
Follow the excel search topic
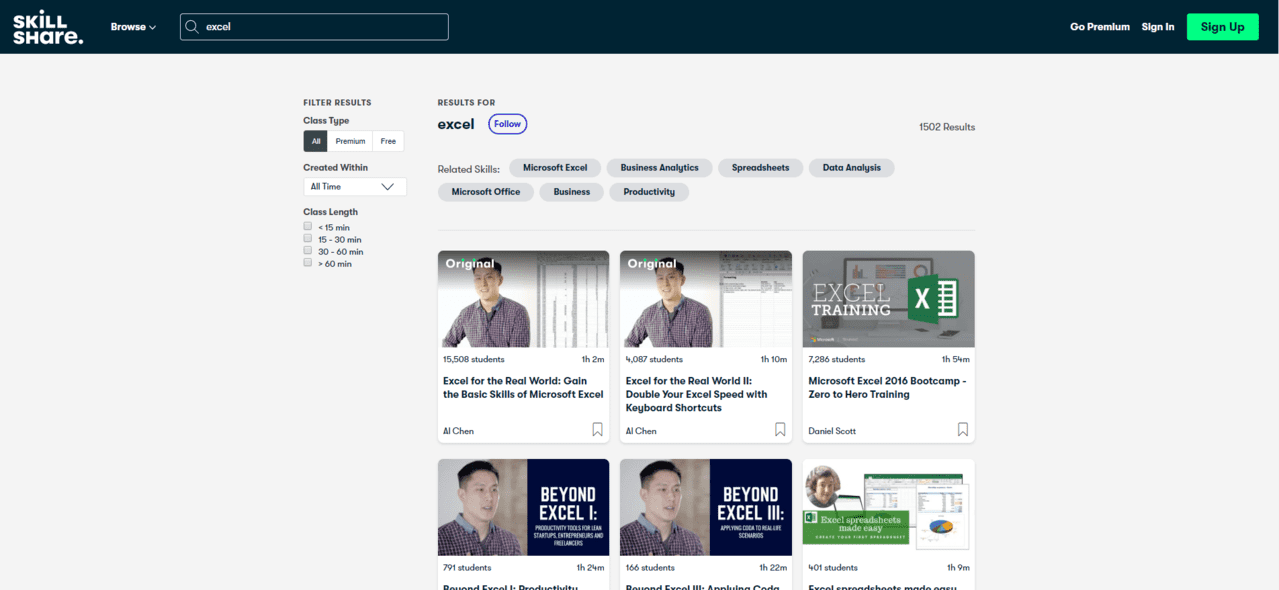[x=508, y=124]
